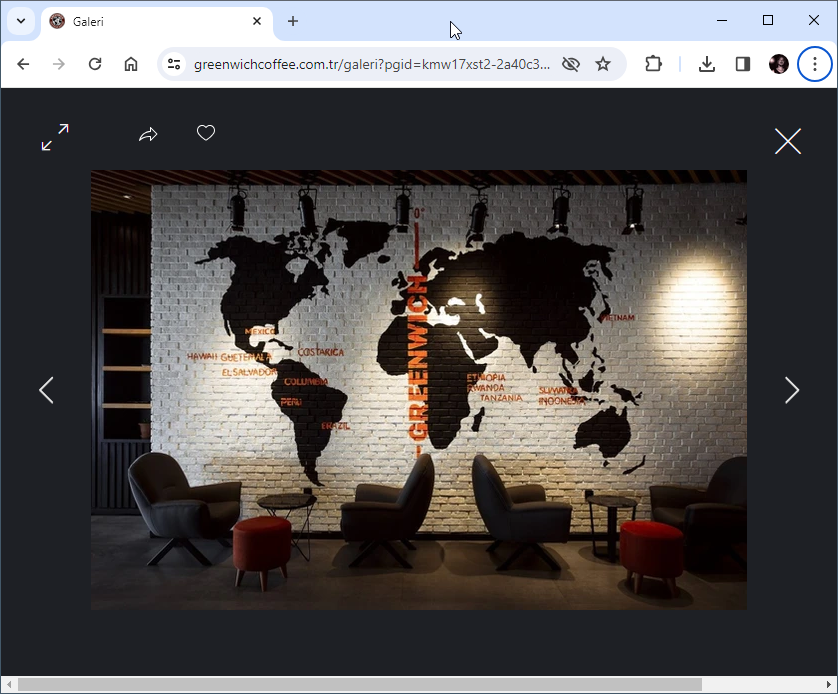Click the left scrollbar arrow

click(9, 684)
